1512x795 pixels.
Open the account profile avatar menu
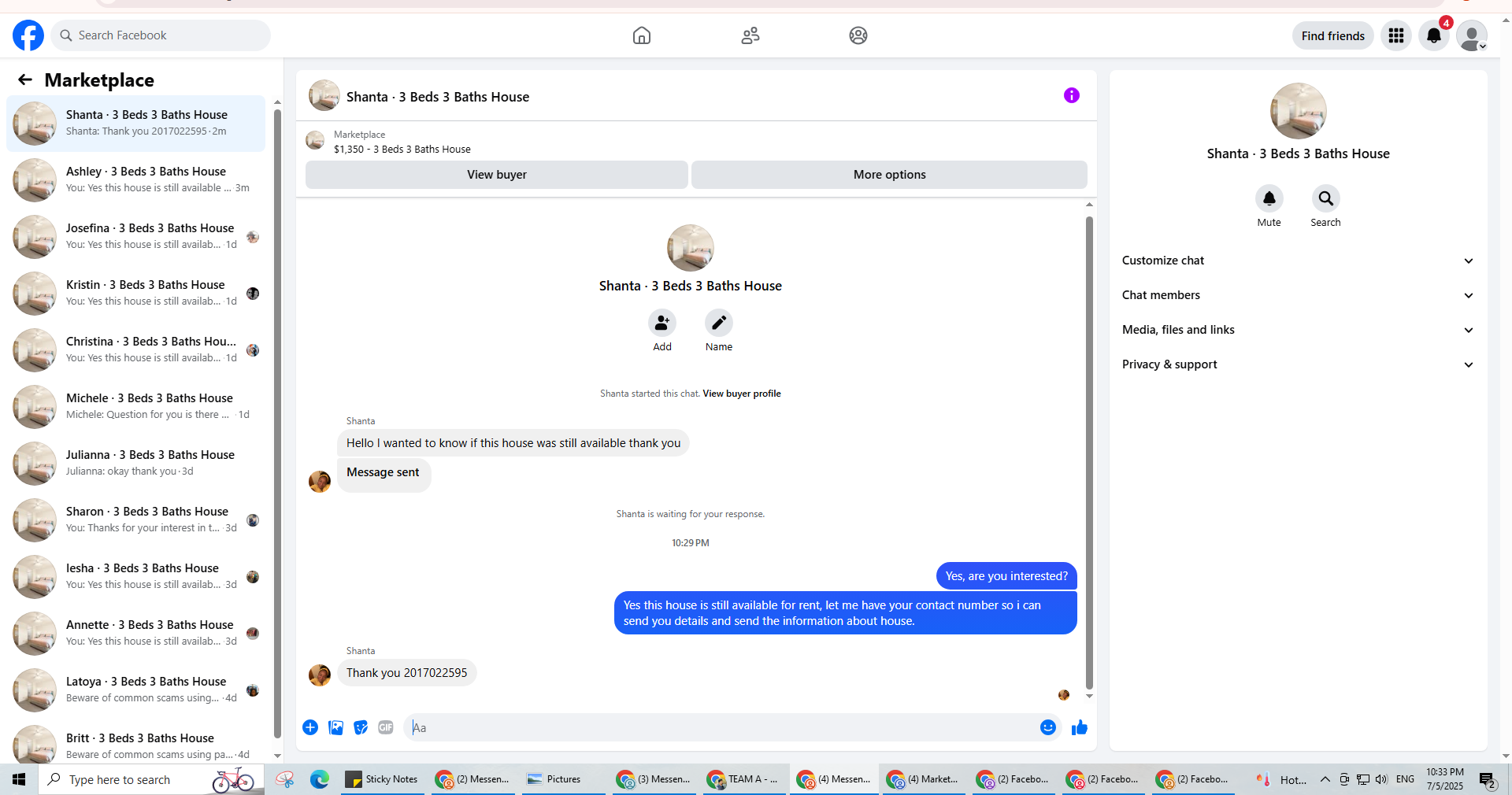(1471, 35)
